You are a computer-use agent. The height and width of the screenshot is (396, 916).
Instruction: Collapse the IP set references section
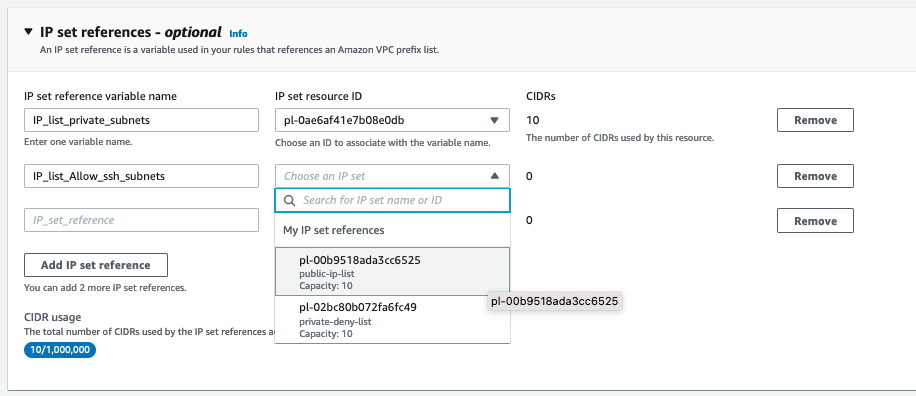click(29, 32)
